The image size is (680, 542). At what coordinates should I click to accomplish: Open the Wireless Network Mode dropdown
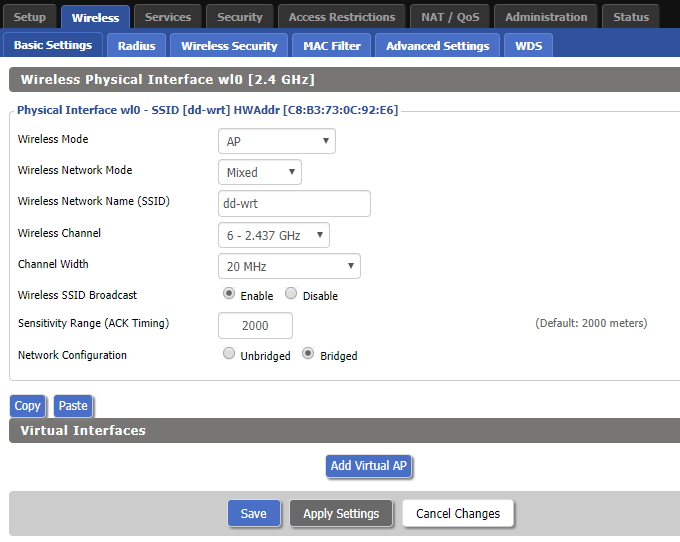coord(260,172)
